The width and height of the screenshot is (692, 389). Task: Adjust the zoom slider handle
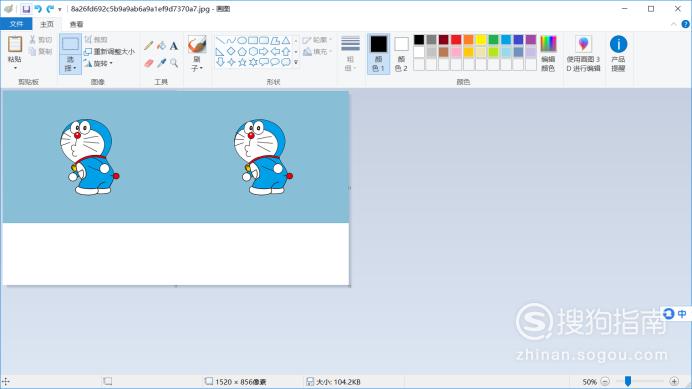coord(628,381)
